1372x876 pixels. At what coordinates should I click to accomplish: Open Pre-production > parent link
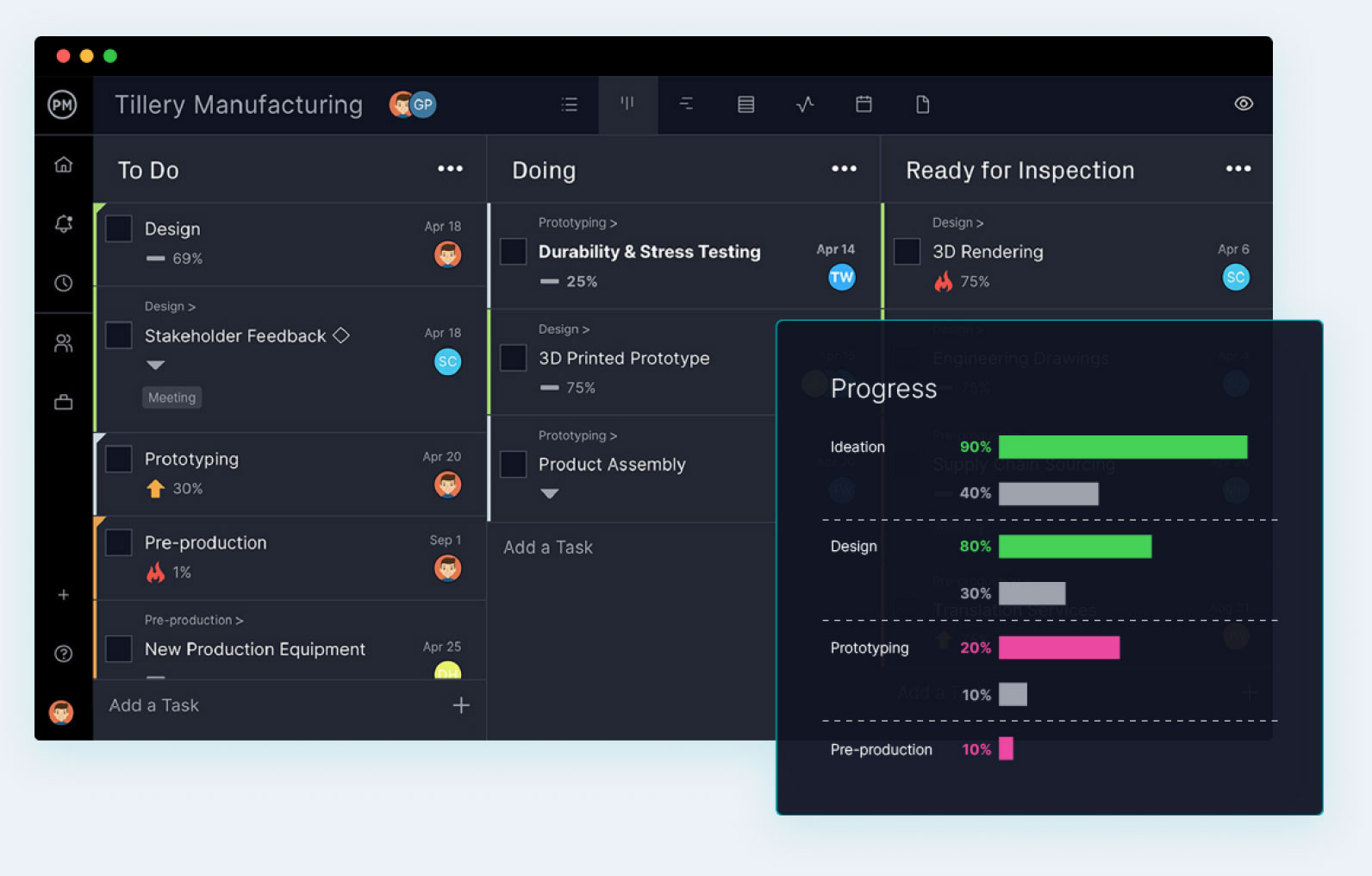[x=194, y=620]
